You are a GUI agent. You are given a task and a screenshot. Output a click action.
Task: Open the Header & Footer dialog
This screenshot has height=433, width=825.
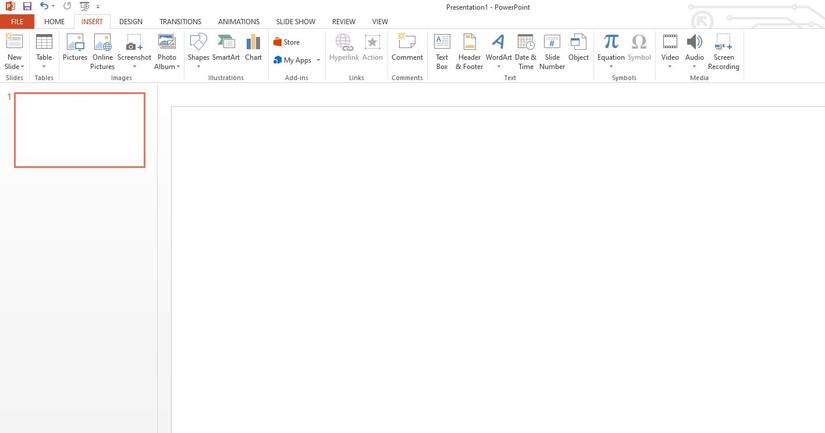469,52
